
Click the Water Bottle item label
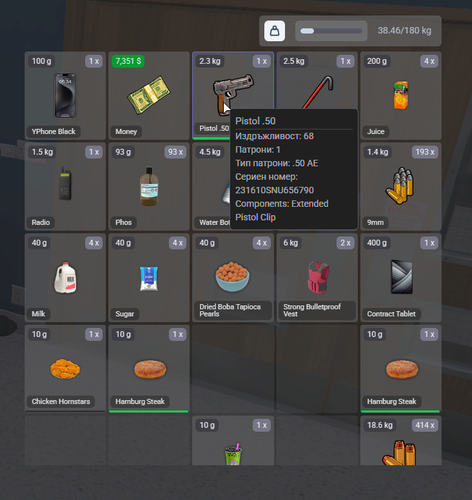[x=214, y=222]
